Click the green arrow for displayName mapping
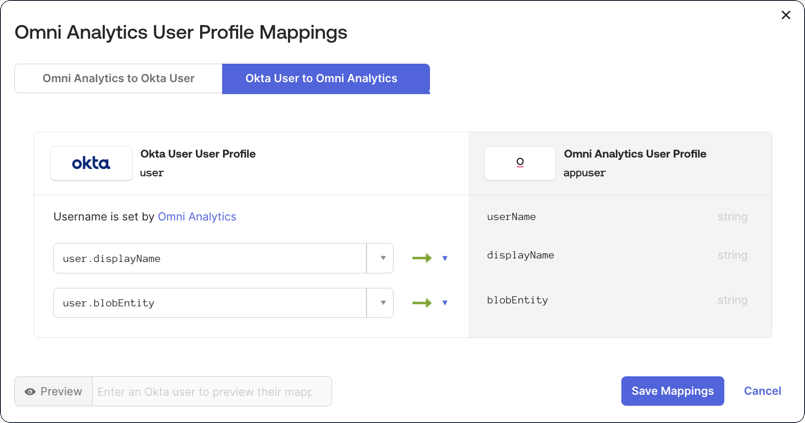The image size is (805, 423). [422, 258]
